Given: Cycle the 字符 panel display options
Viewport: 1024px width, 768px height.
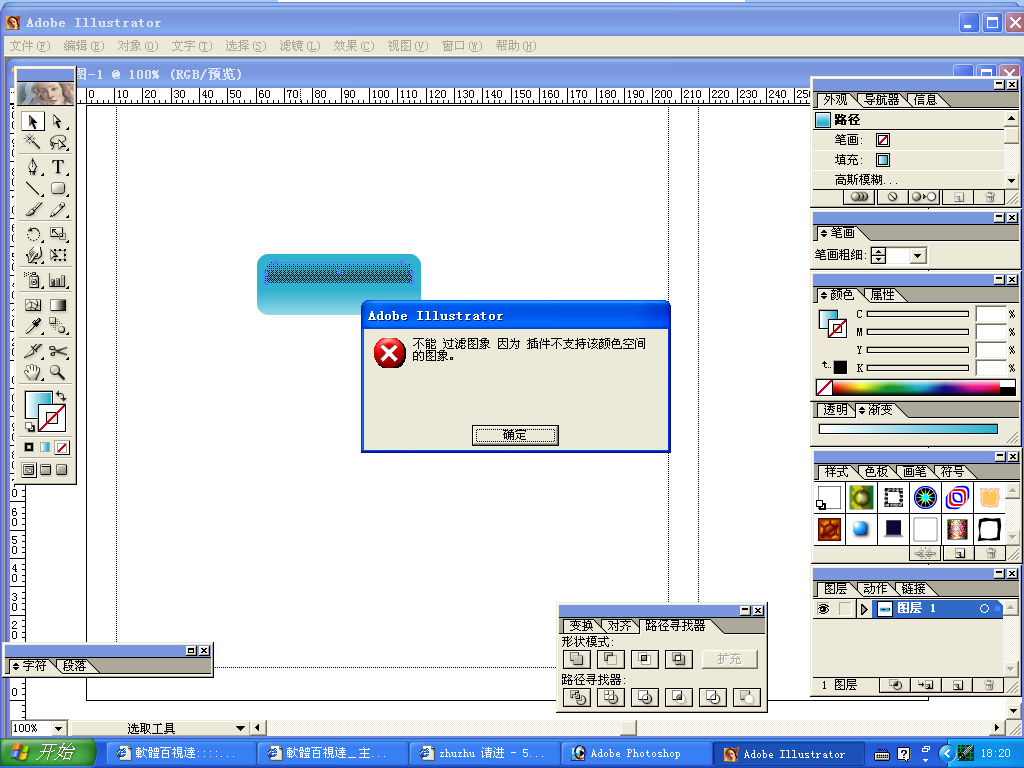Looking at the screenshot, I should pos(16,666).
